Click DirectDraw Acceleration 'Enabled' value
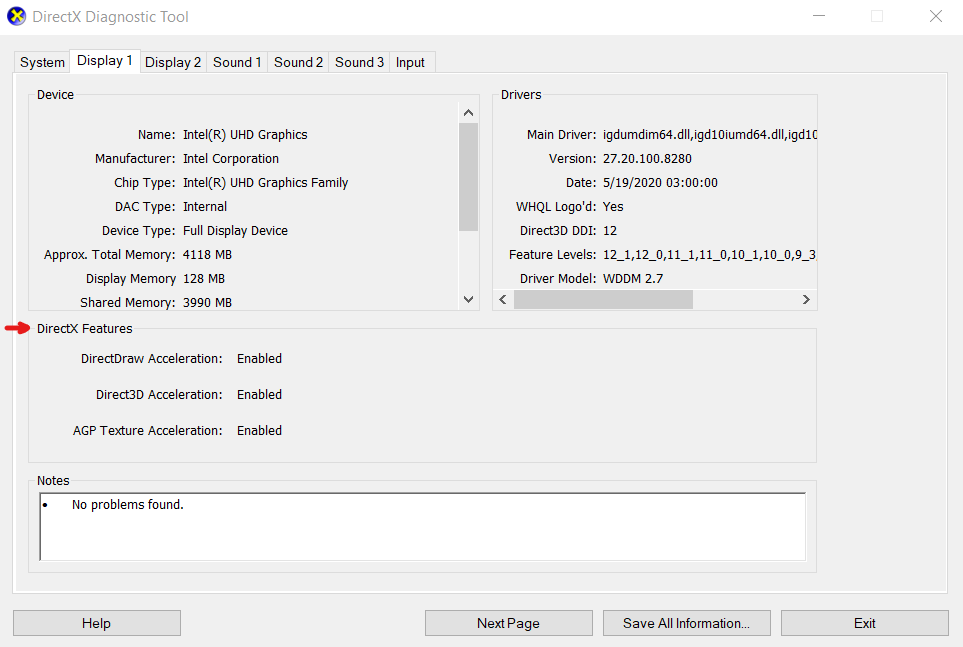 tap(259, 358)
